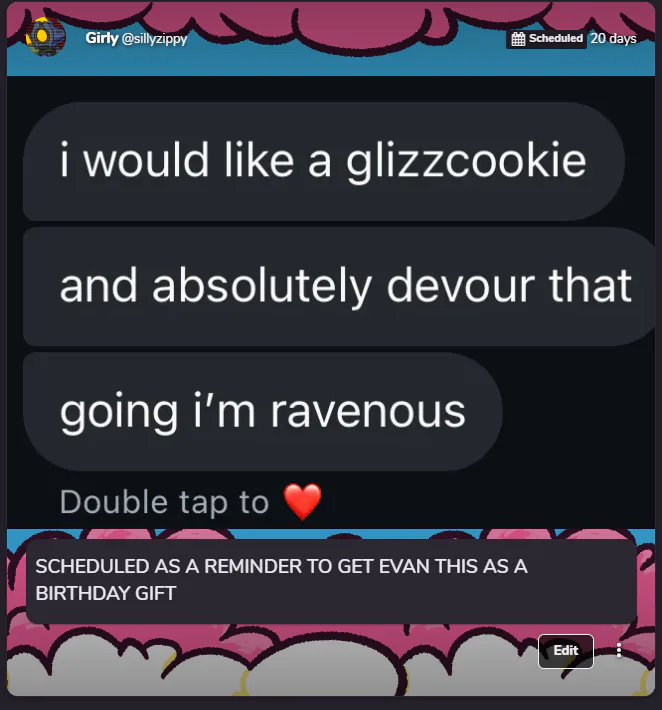Click the grey cloud footer beside Edit
Screen dimensions: 662x710
(x=272, y=666)
